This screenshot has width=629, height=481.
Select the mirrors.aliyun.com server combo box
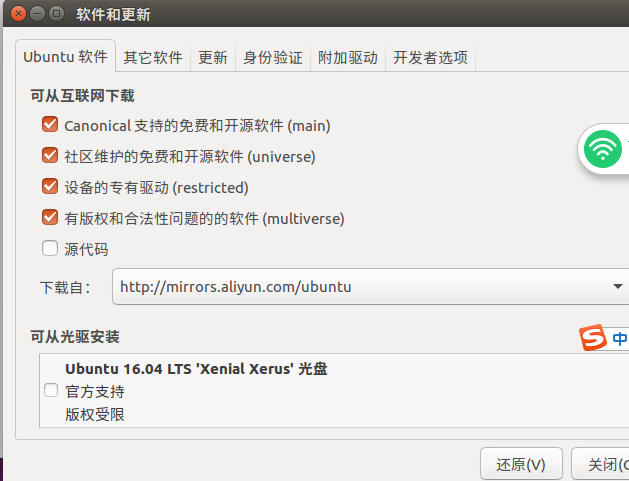[x=371, y=286]
